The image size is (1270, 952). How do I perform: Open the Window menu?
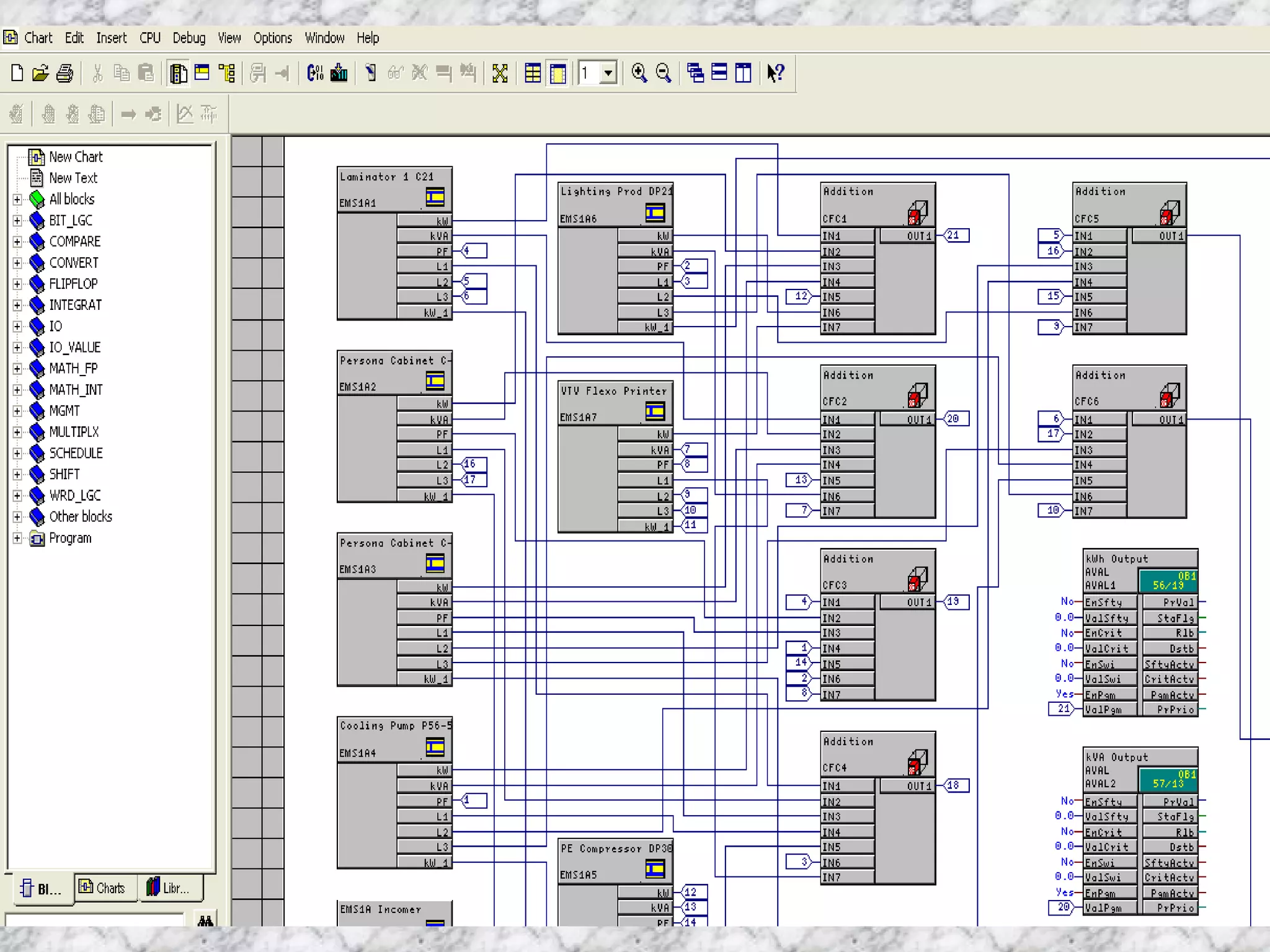click(x=324, y=38)
